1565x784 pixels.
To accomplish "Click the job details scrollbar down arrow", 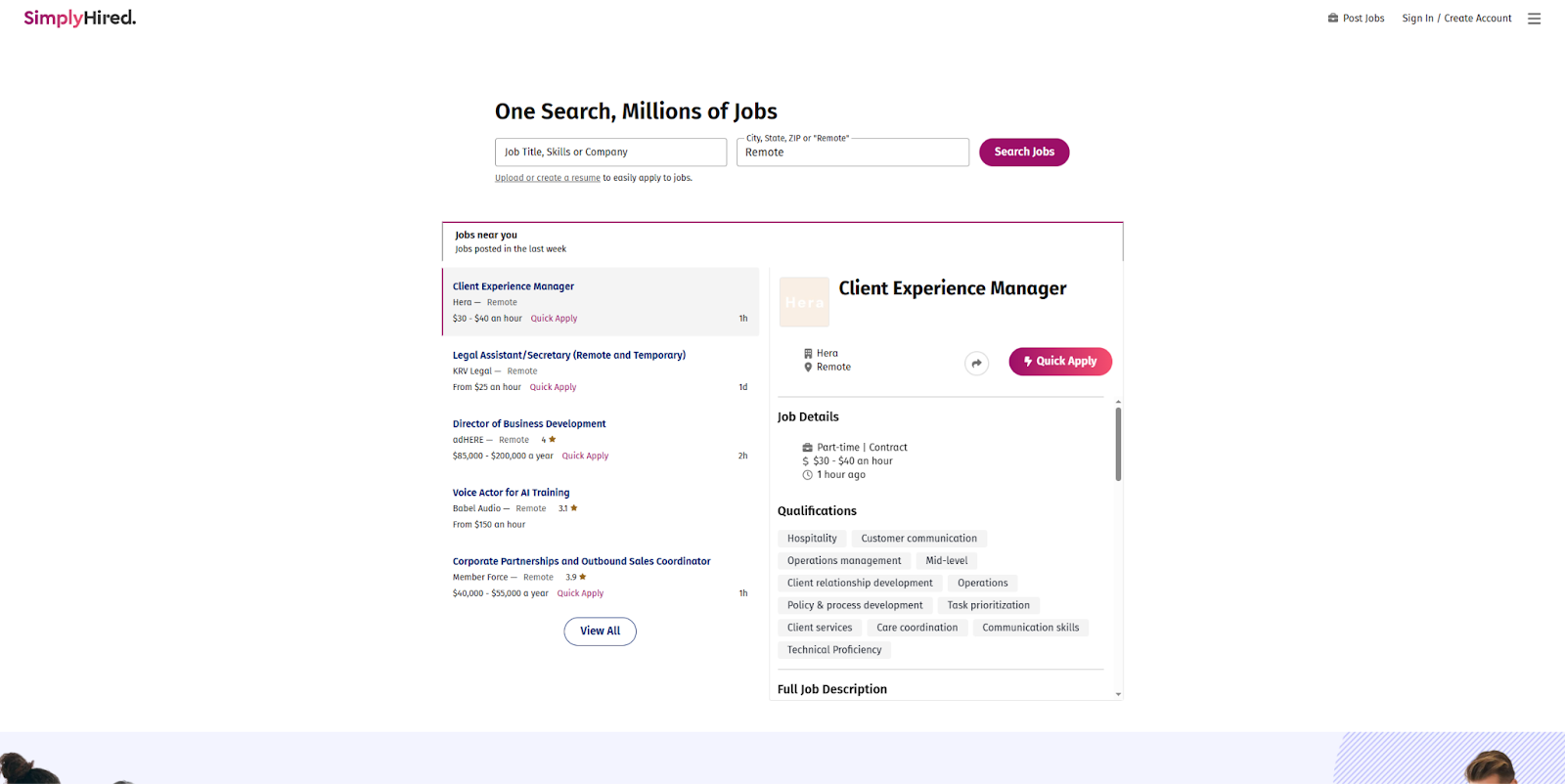I will (1118, 694).
